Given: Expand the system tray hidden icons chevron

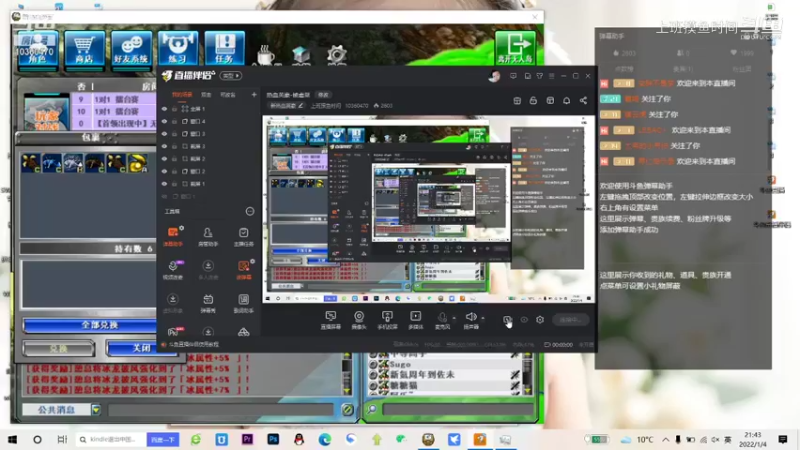Looking at the screenshot, I should [x=666, y=439].
